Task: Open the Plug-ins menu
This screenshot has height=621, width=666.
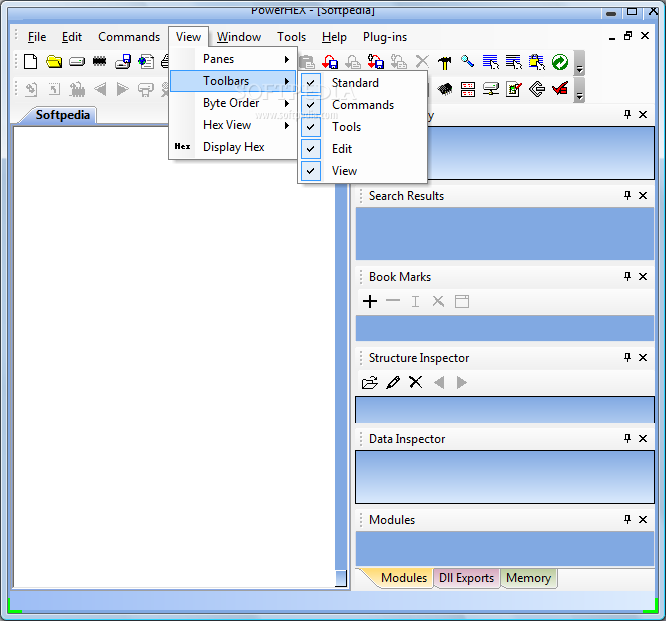Action: click(385, 37)
